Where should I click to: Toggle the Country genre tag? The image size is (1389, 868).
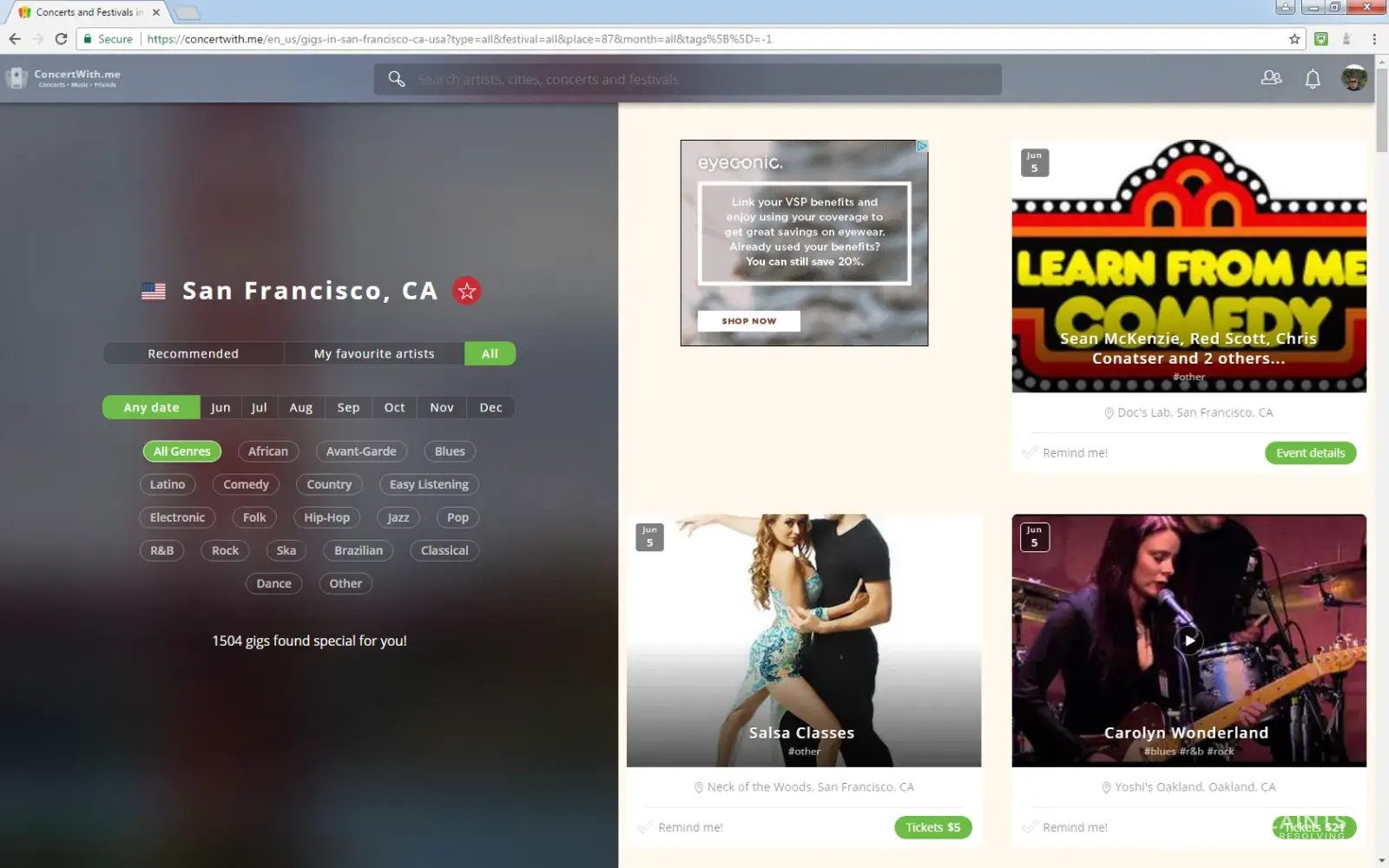[329, 484]
